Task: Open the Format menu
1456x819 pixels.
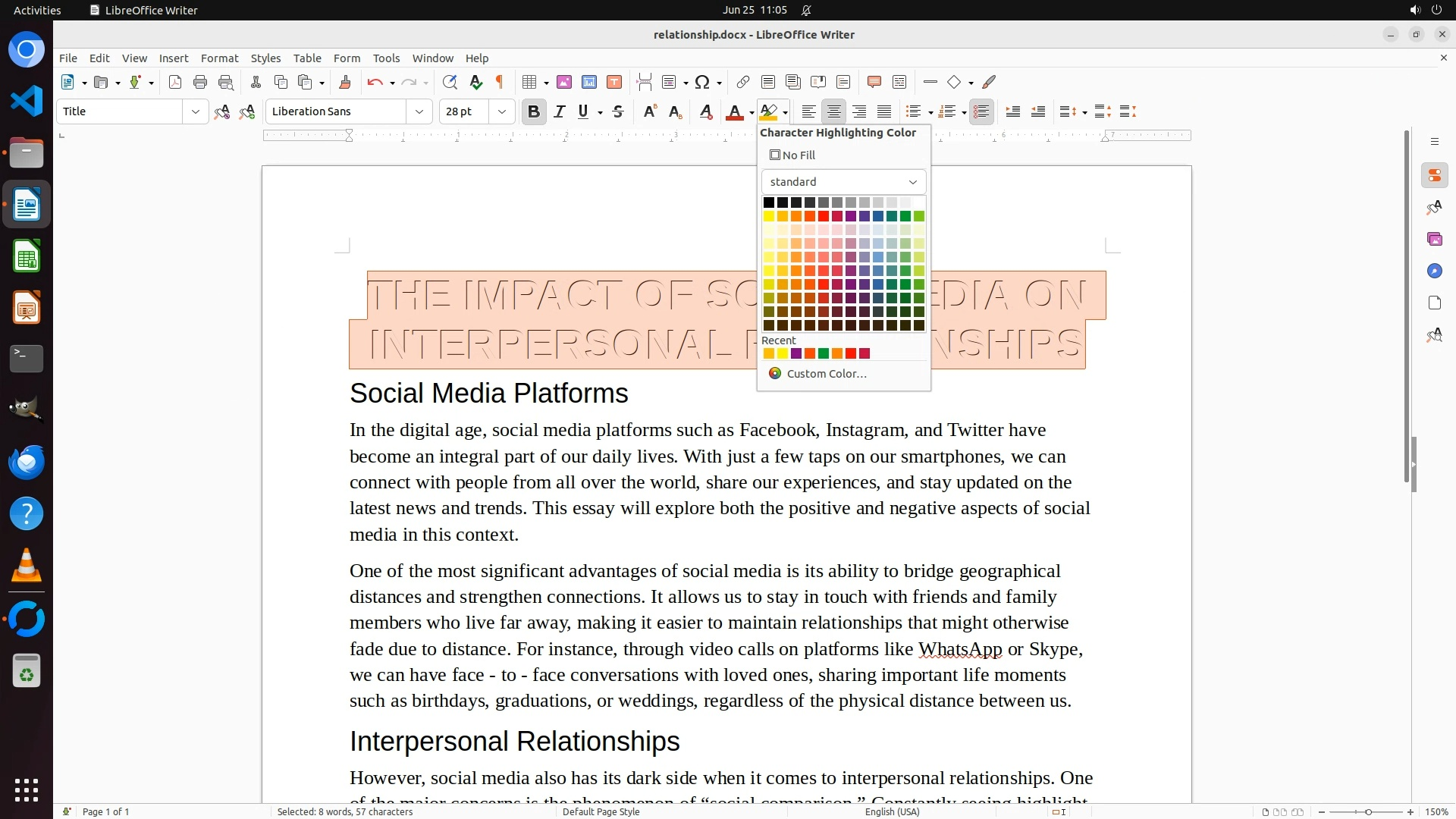Action: click(219, 58)
